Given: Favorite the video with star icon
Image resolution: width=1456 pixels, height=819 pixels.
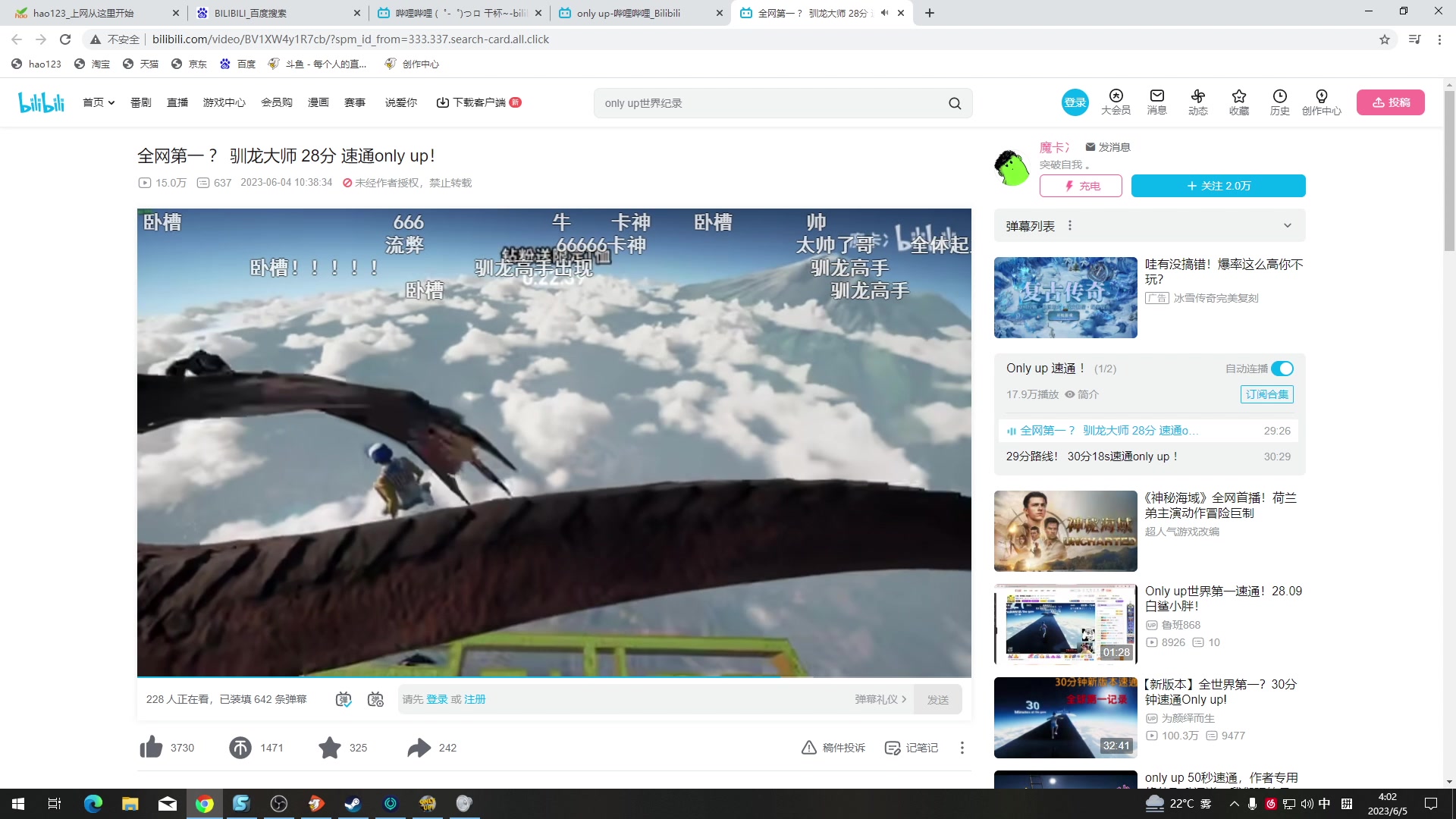Looking at the screenshot, I should click(330, 747).
